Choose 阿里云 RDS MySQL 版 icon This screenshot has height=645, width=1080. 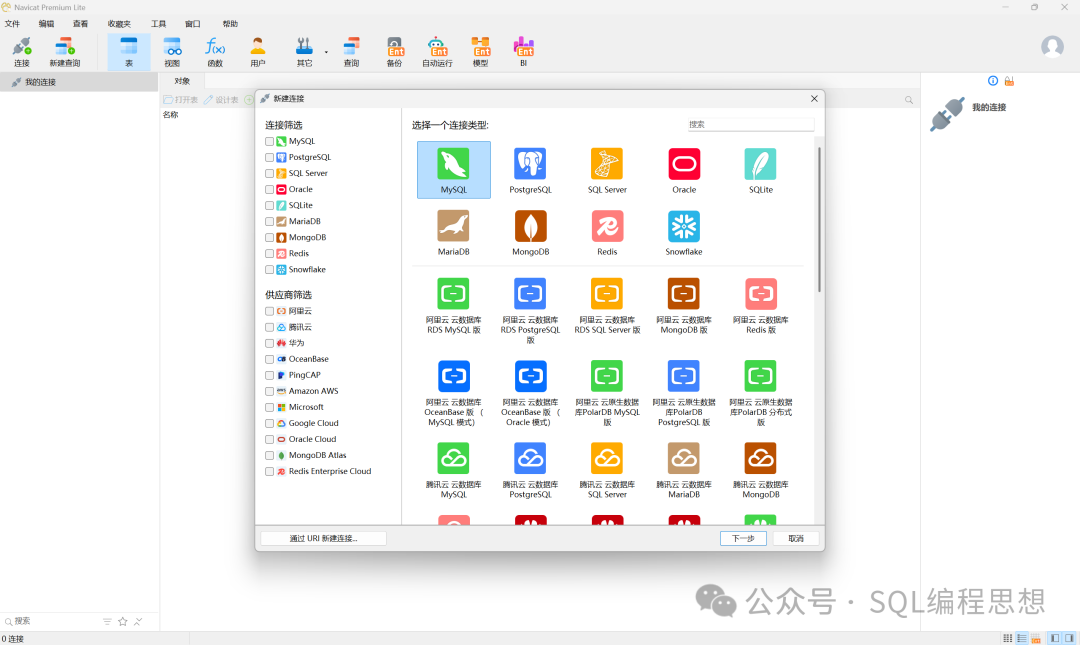453,295
